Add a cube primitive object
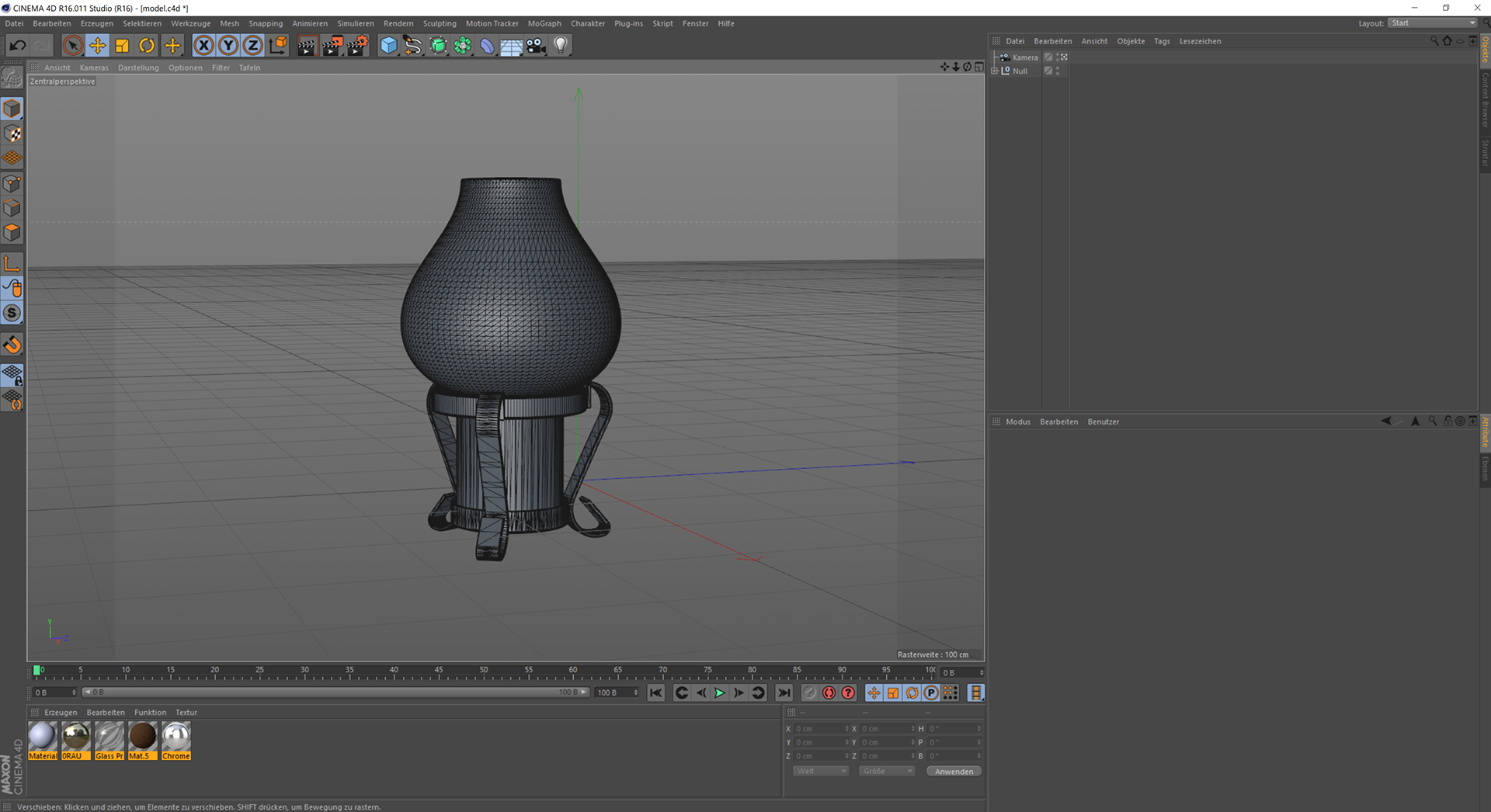Screen dimensions: 1491x812 (388, 46)
